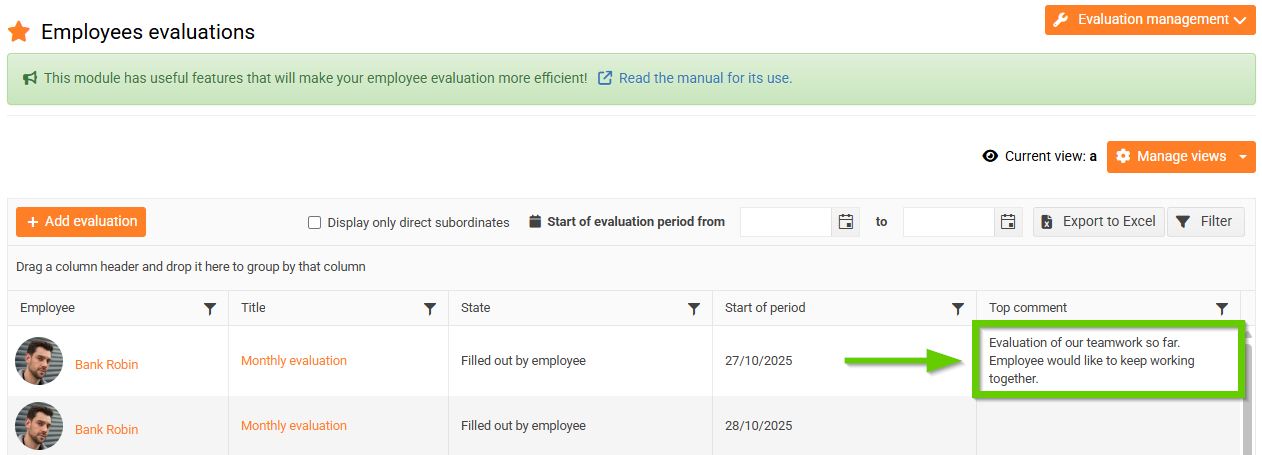Sort by the Employee column header

coord(47,308)
